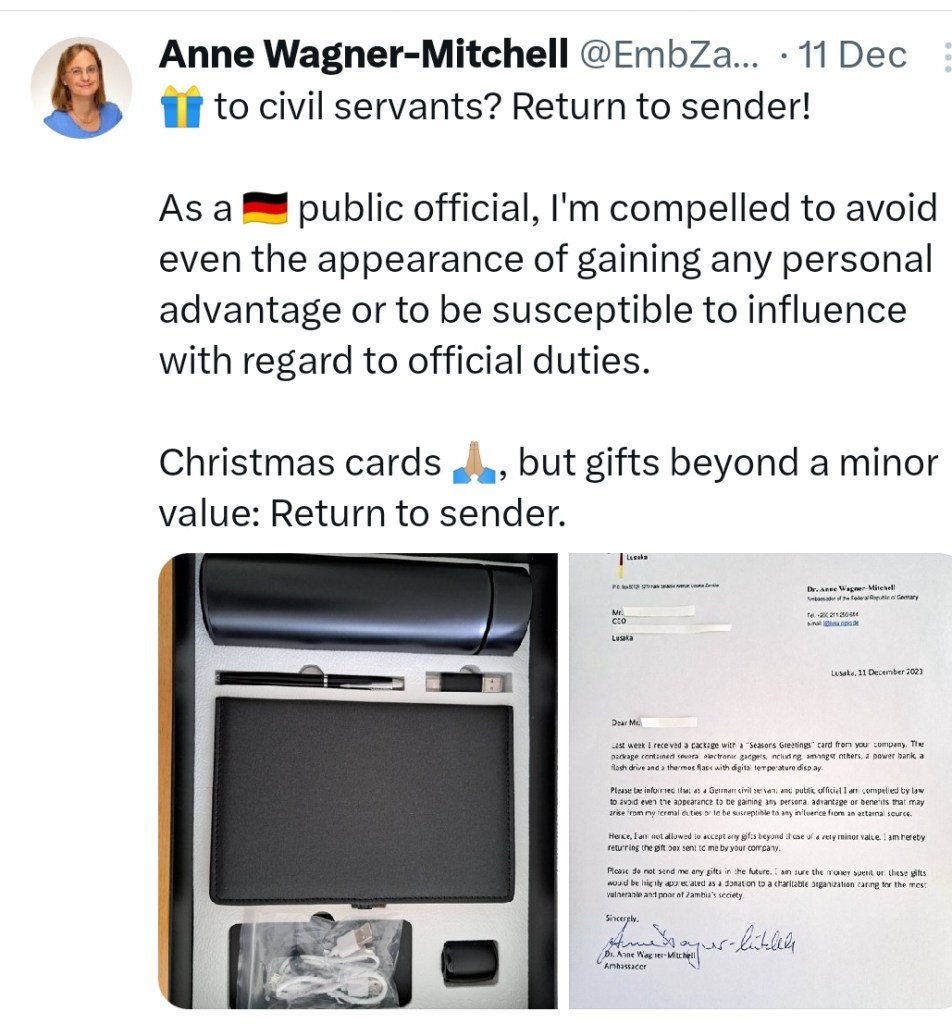Screen dimensions: 952x1024
Task: Click the "Return to sender!" headline text
Action: coord(661,107)
